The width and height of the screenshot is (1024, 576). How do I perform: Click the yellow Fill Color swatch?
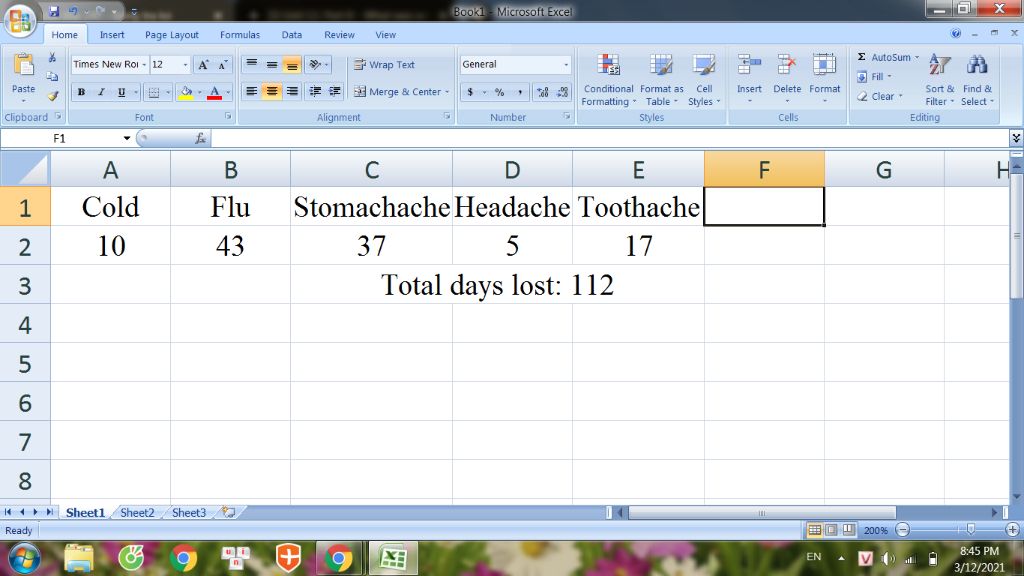pyautogui.click(x=185, y=92)
